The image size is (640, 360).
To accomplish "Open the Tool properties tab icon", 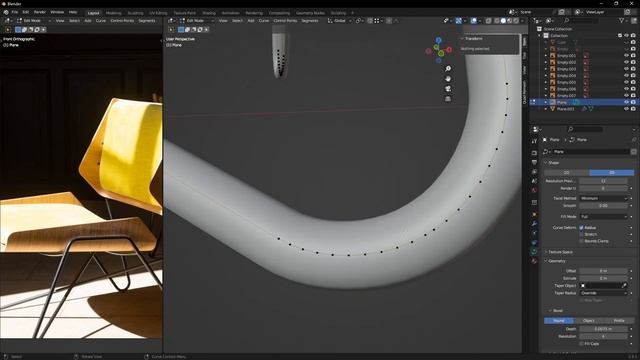I will (534, 141).
